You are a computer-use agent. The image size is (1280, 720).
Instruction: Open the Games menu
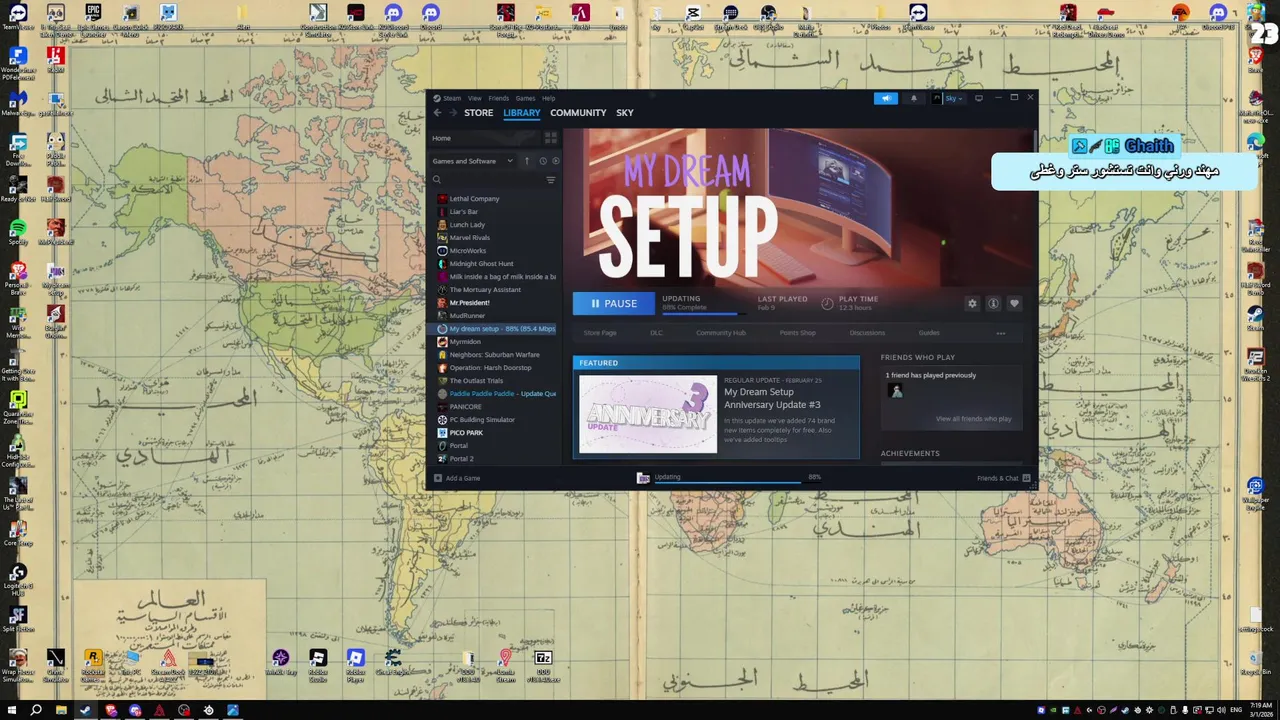525,98
